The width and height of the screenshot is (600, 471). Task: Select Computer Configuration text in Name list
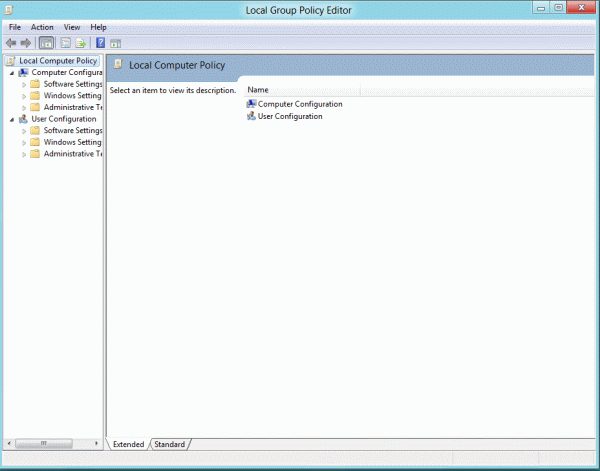(300, 104)
